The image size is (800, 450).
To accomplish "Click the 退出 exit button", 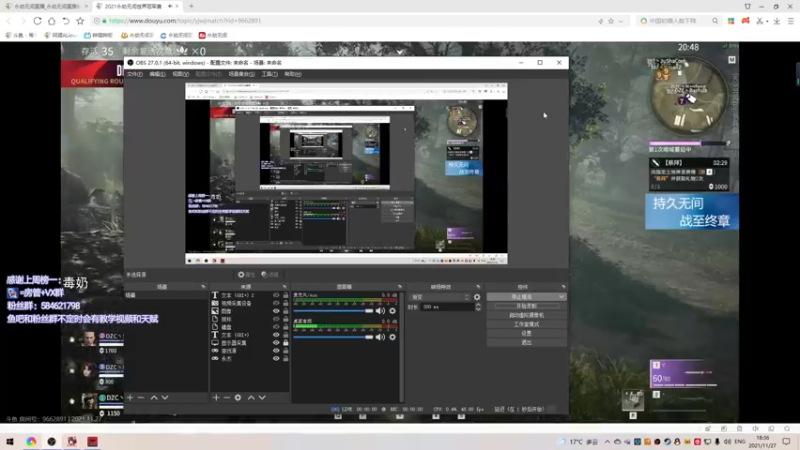I will [527, 342].
